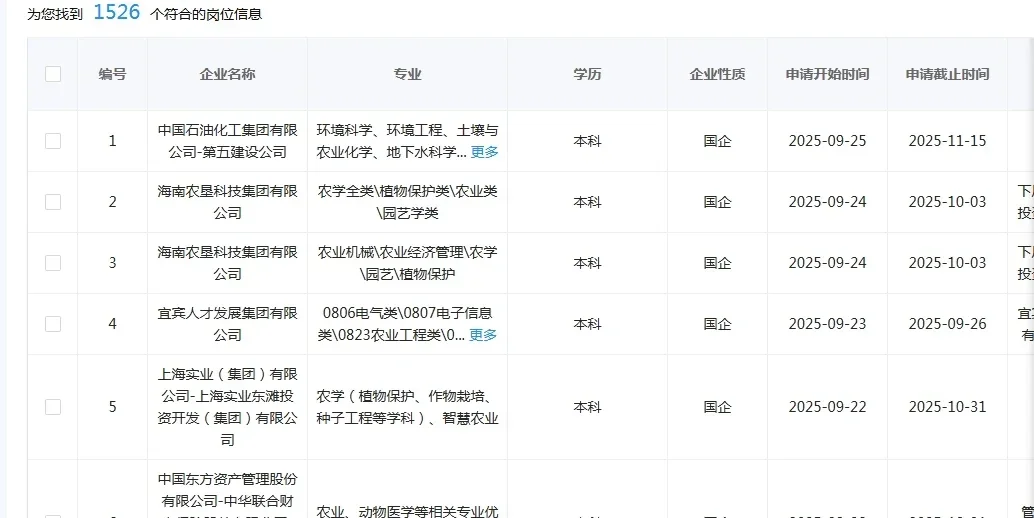Click row 3 start date 2025-09-24
The image size is (1034, 518).
coord(828,263)
